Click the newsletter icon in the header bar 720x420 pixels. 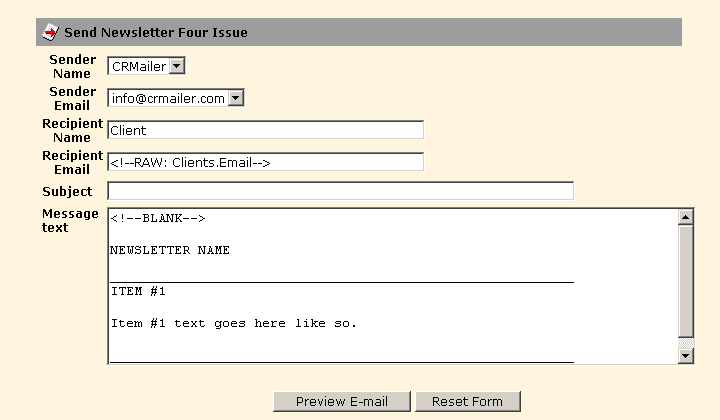50,32
